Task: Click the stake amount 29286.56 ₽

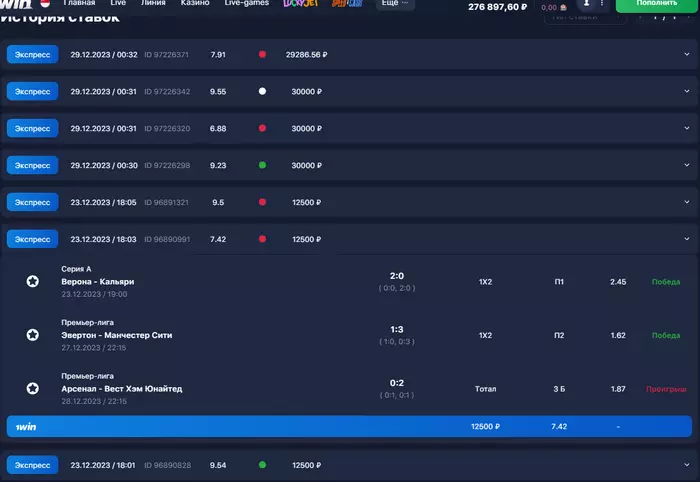Action: (307, 54)
